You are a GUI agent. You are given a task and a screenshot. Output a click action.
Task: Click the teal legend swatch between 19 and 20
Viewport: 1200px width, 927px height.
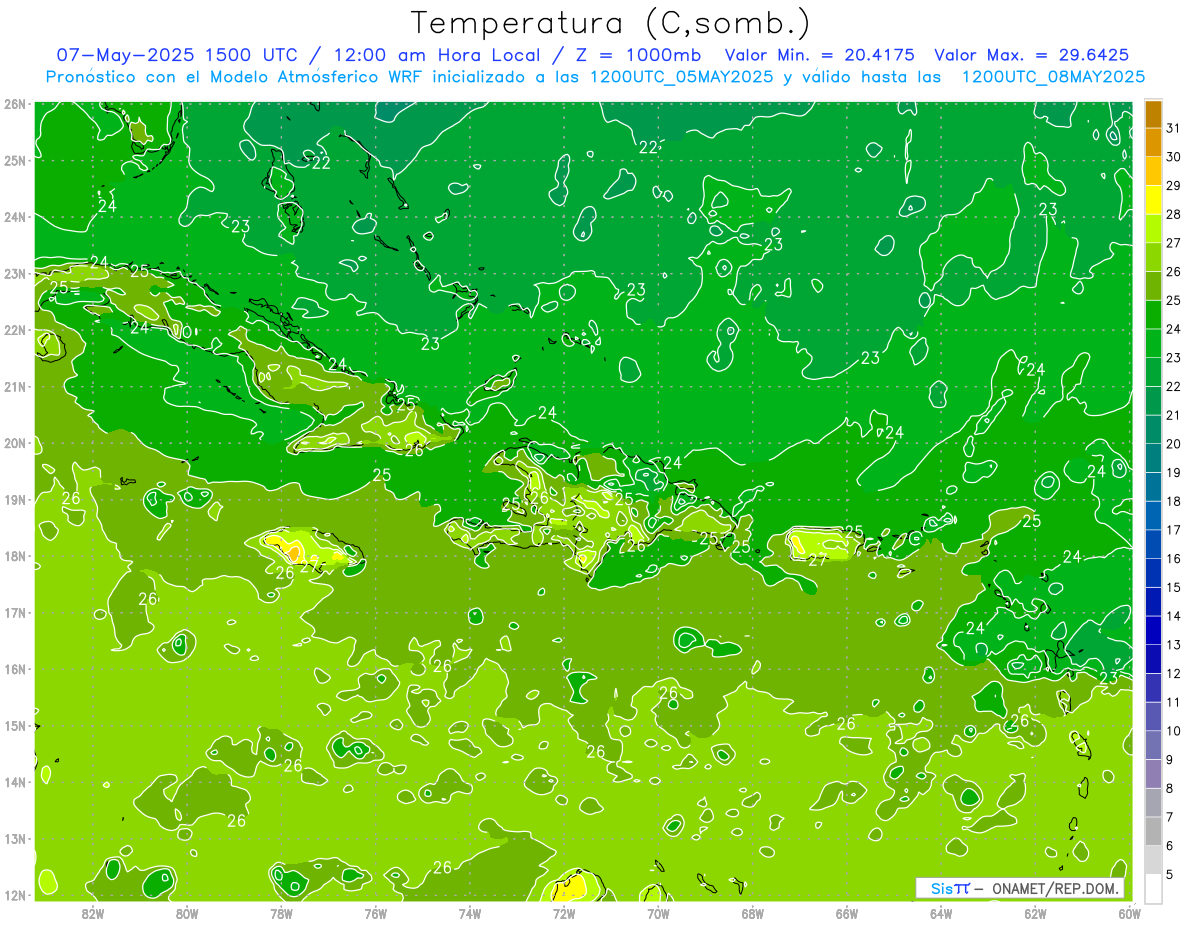pos(1153,457)
